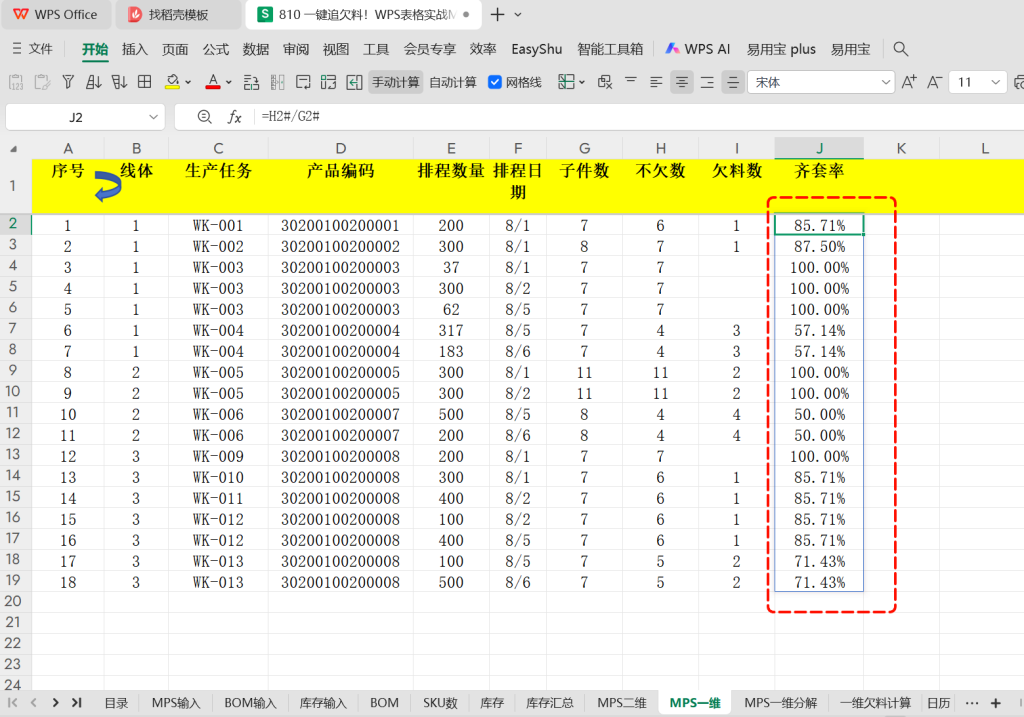Viewport: 1024px width, 717px height.
Task: Click the table grid borders icon
Action: coord(144,82)
